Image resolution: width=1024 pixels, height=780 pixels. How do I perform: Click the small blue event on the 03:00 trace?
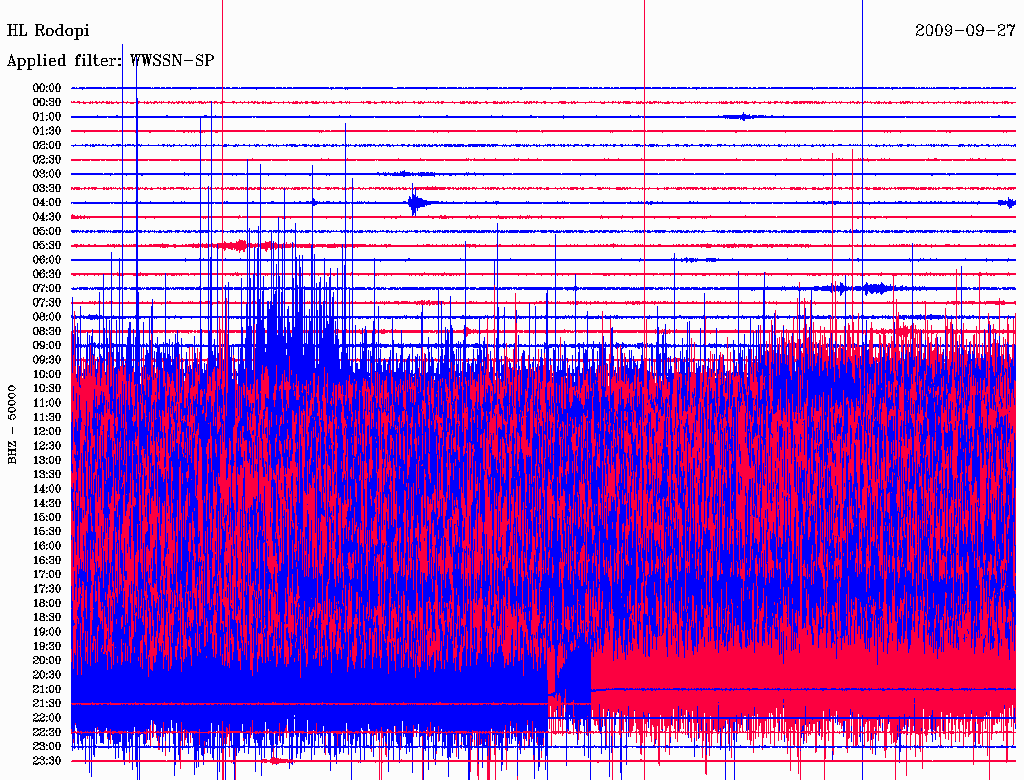tap(405, 174)
